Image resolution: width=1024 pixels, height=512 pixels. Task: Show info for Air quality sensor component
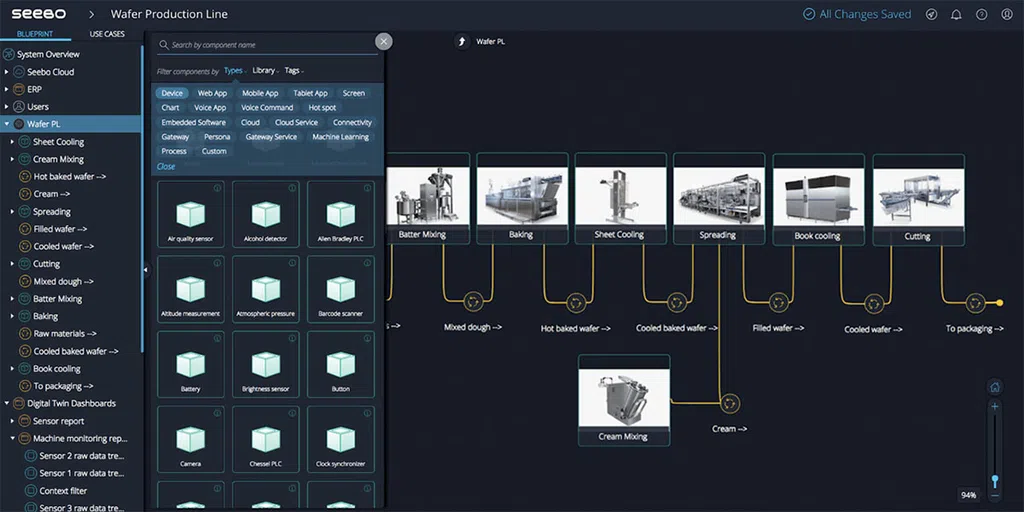217,188
